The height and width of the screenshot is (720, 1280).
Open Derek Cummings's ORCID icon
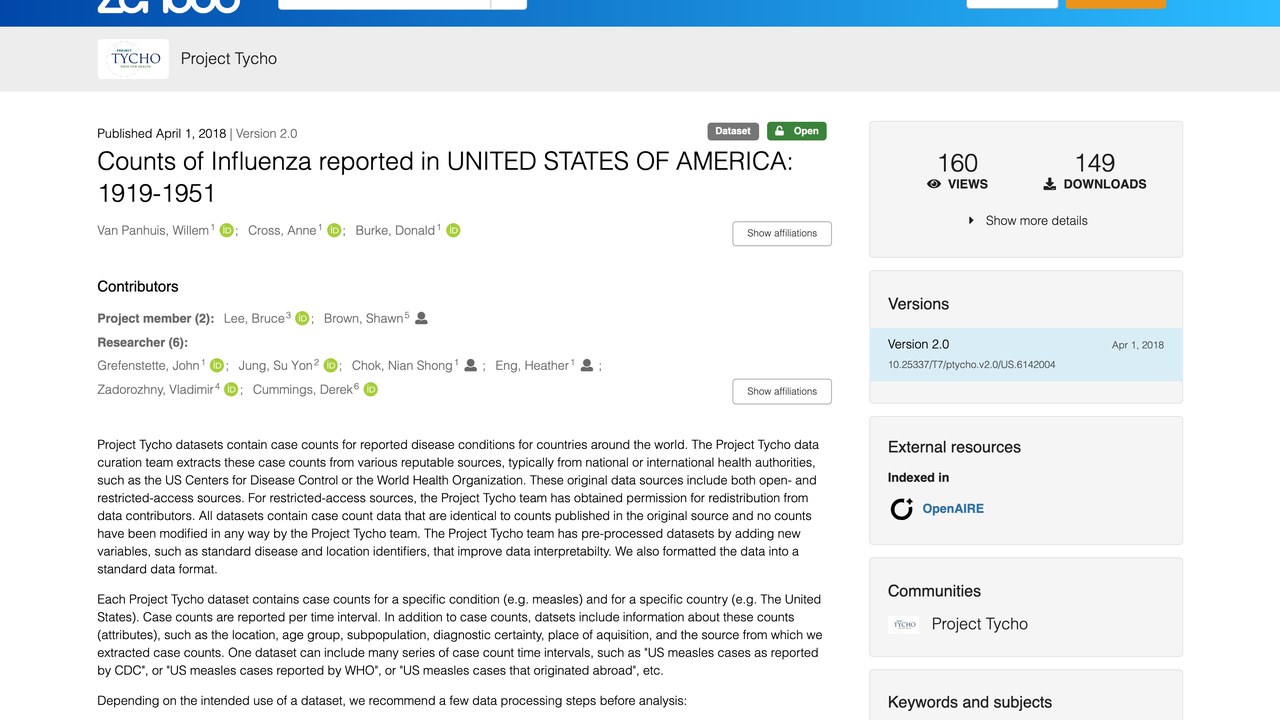(370, 389)
